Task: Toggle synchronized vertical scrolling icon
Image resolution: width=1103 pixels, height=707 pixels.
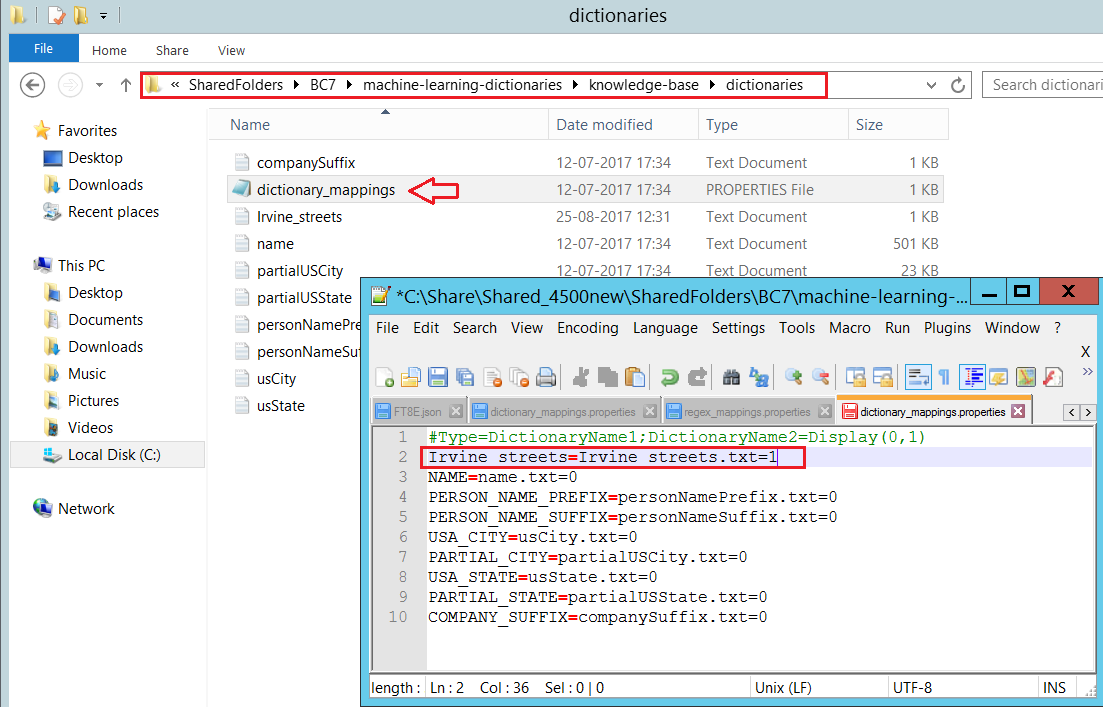Action: (x=855, y=378)
